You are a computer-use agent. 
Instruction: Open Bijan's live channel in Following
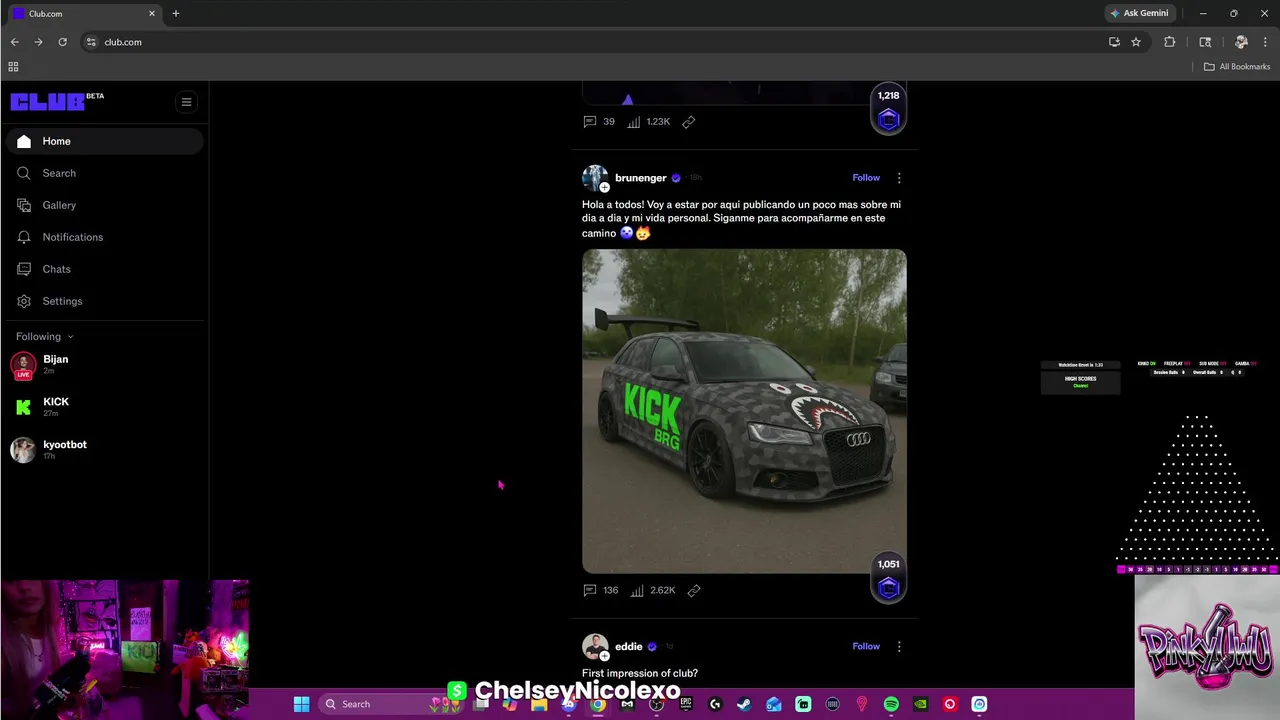click(x=104, y=364)
